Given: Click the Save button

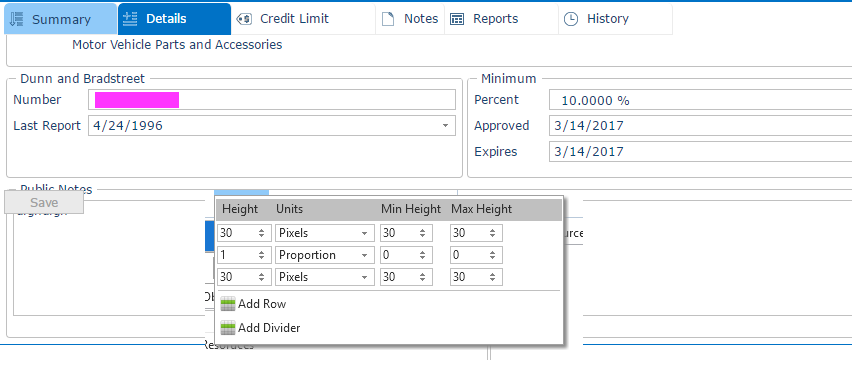Looking at the screenshot, I should coord(44,203).
